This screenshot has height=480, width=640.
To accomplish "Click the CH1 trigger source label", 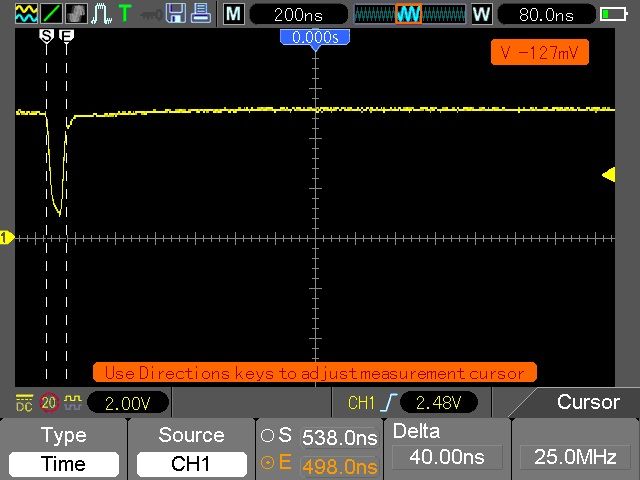I will click(361, 403).
